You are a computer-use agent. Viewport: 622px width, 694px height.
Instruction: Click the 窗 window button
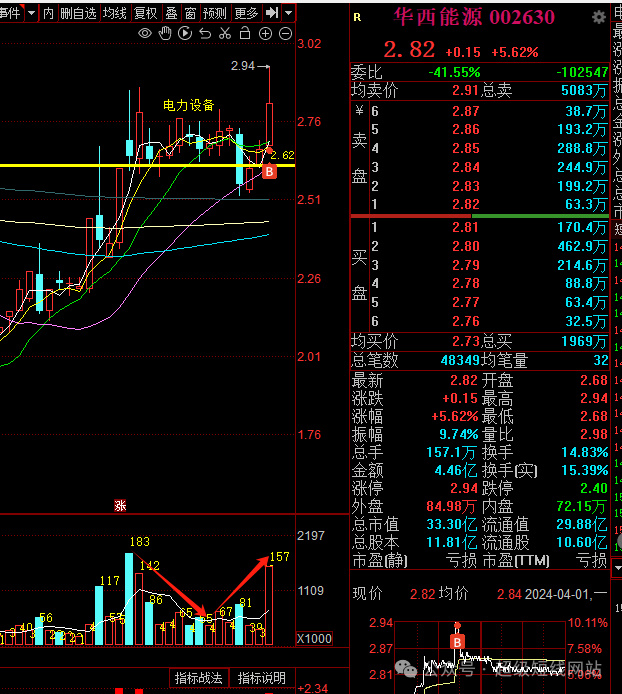click(190, 13)
